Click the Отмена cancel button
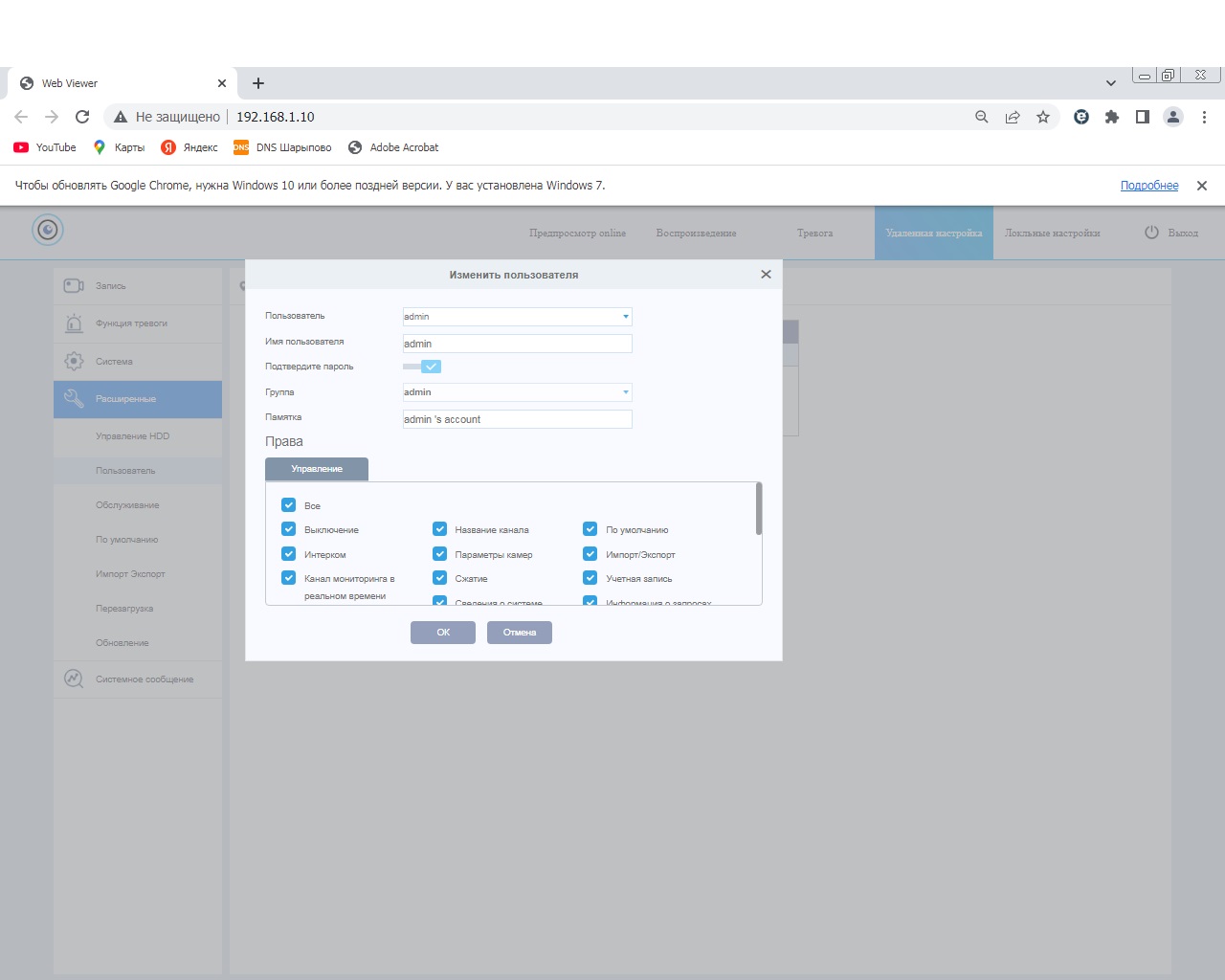This screenshot has width=1225, height=980. (x=519, y=633)
